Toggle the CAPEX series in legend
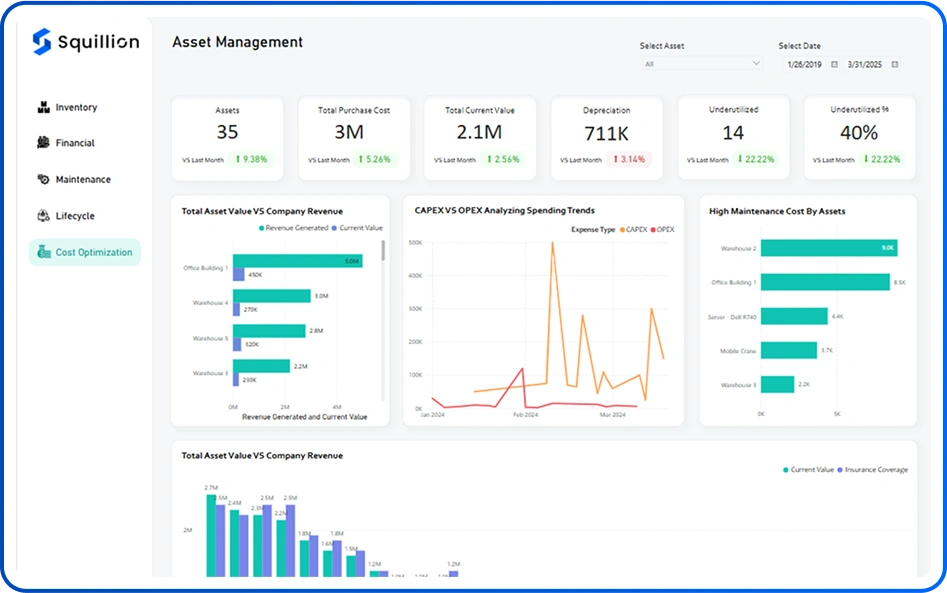This screenshot has width=947, height=593. [x=632, y=229]
